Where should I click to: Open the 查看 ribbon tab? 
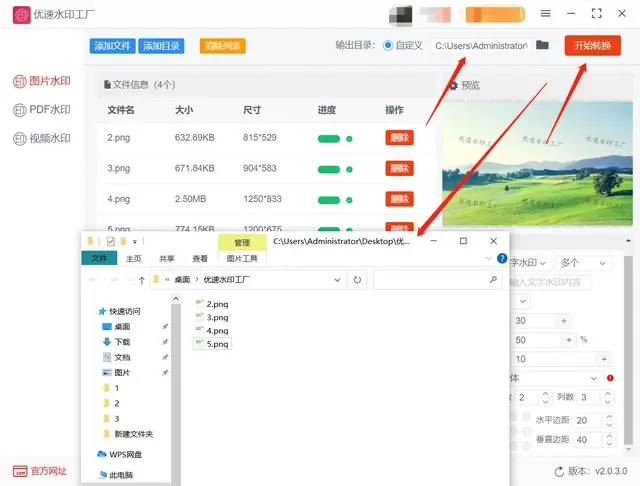(201, 258)
